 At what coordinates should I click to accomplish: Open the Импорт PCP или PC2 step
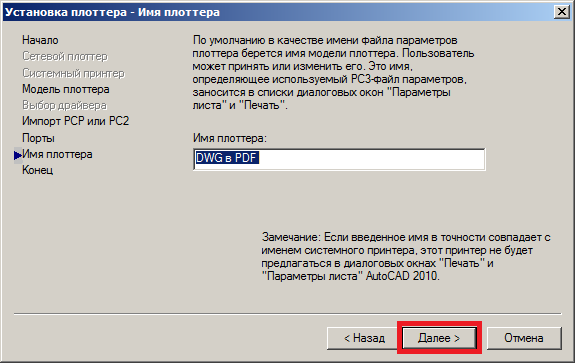click(76, 121)
